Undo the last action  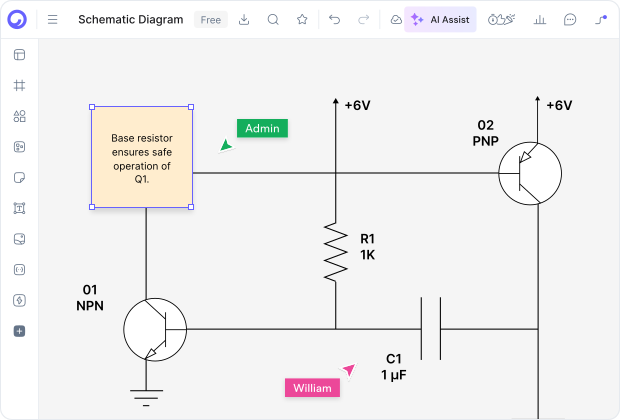pos(335,19)
